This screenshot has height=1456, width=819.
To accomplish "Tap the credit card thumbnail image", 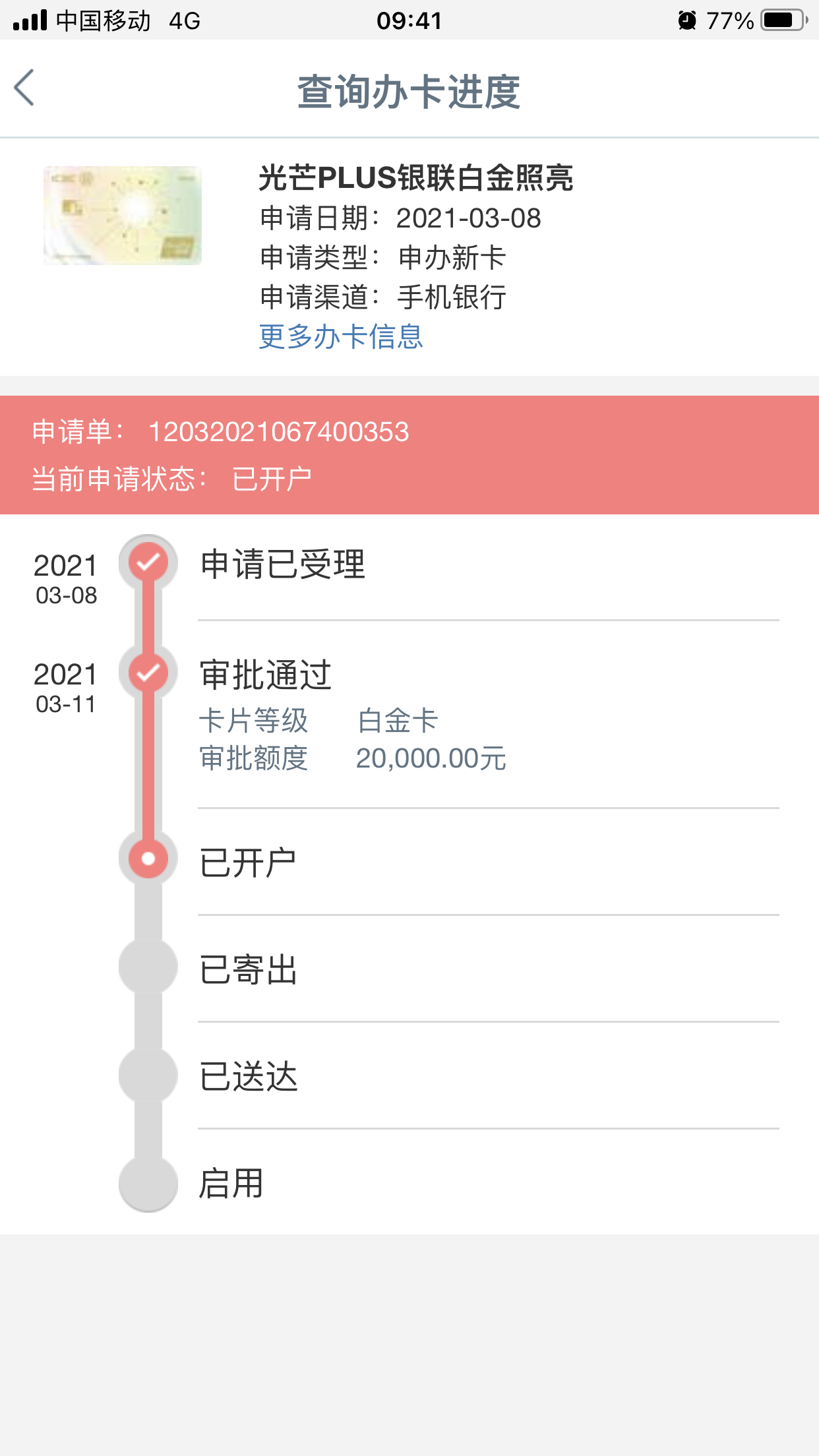I will [123, 216].
